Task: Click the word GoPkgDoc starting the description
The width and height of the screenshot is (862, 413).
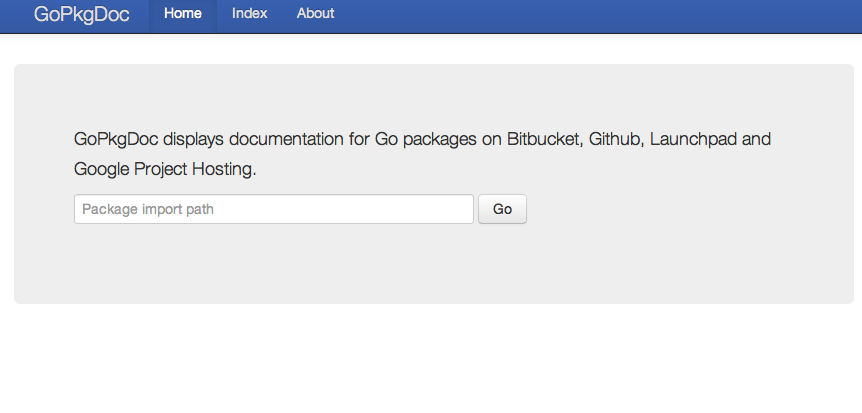Action: point(116,139)
